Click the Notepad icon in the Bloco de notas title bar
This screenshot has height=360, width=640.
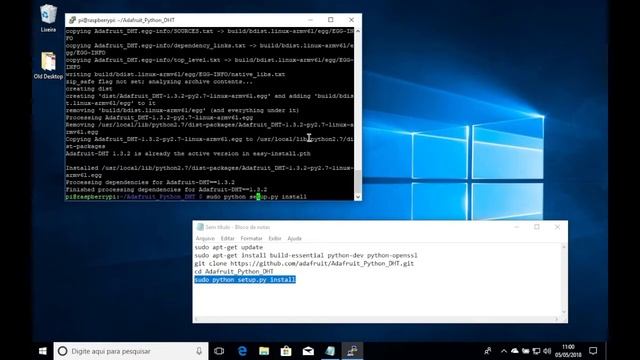tap(200, 227)
